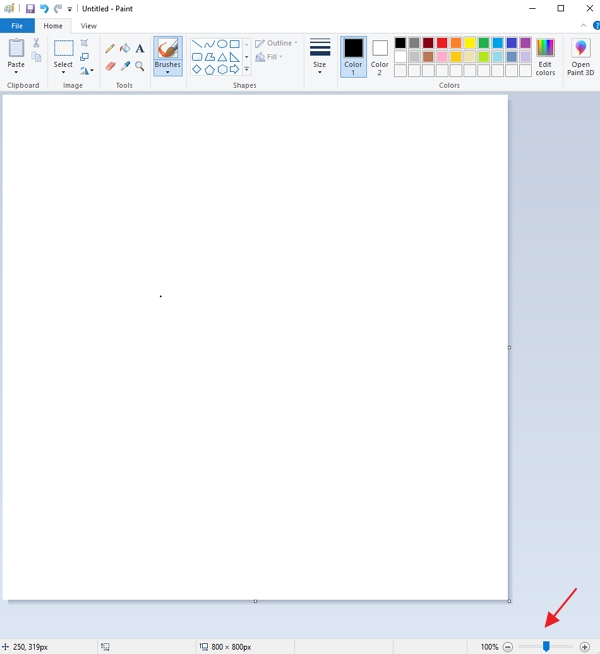600x654 pixels.
Task: Click Open Paint 3D button
Action: pos(580,57)
